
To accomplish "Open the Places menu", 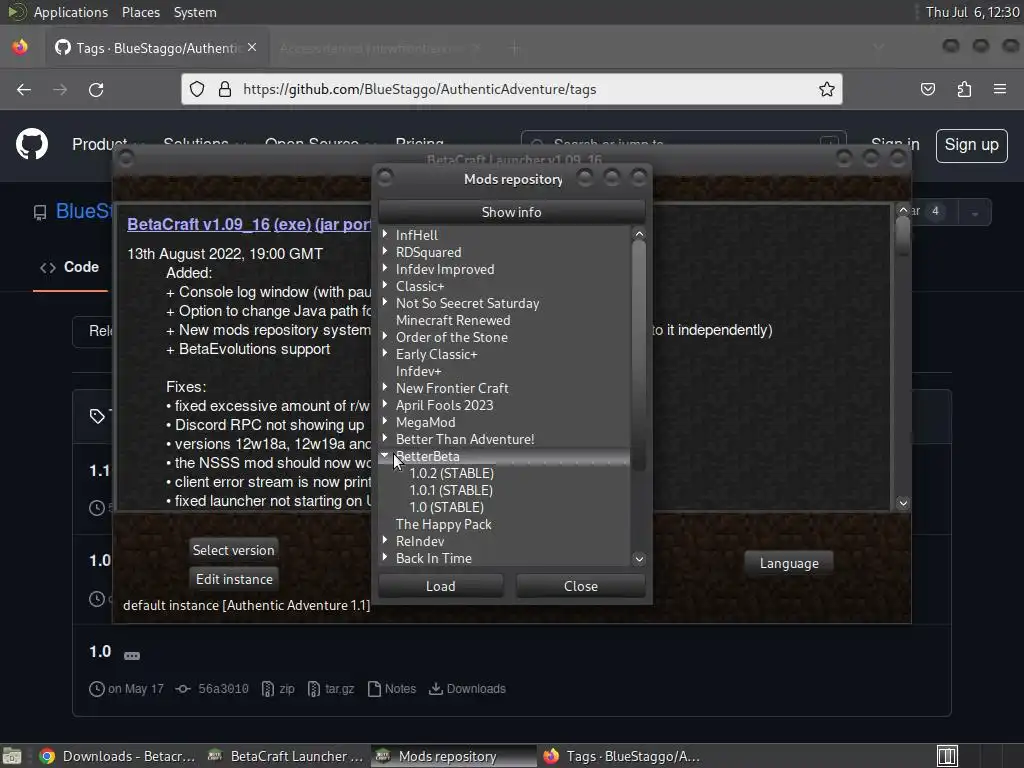I will point(140,12).
